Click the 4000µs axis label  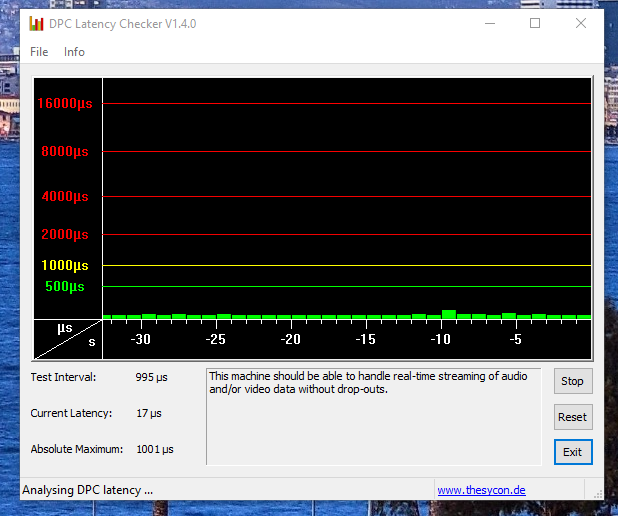click(x=65, y=196)
